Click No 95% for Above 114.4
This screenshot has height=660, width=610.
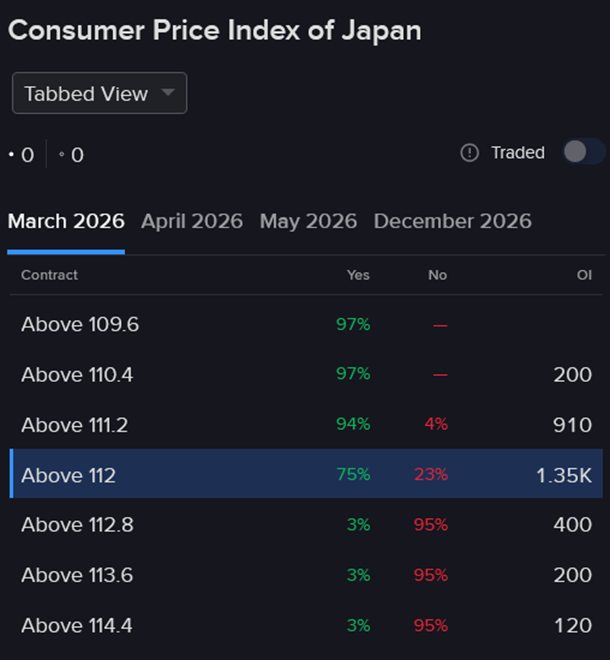(x=432, y=625)
